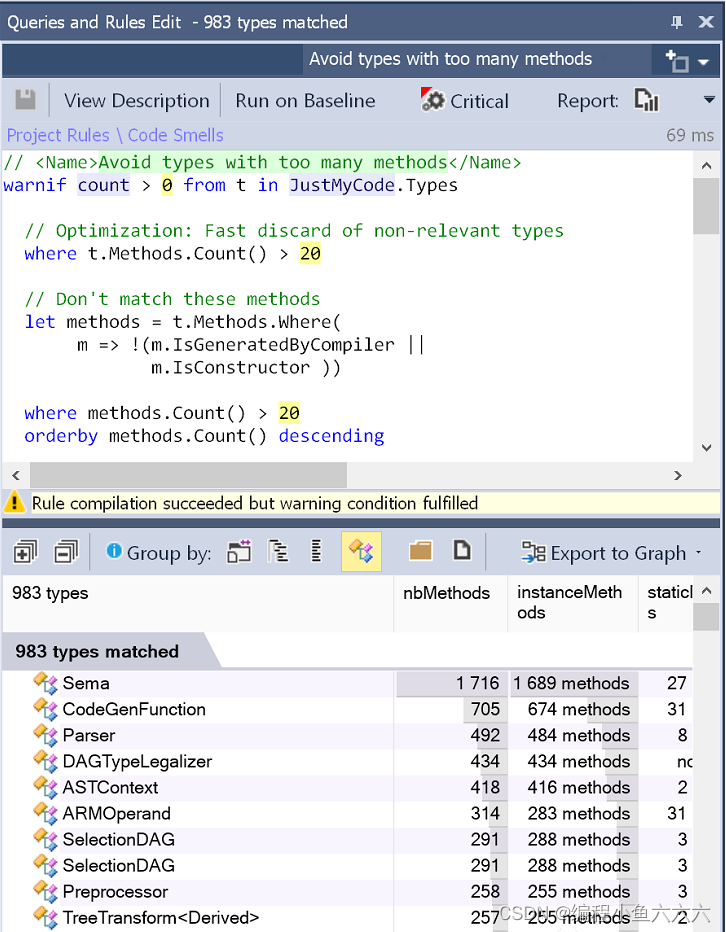Click JustMyCode keyword in query
This screenshot has width=726, height=932.
pyautogui.click(x=342, y=185)
